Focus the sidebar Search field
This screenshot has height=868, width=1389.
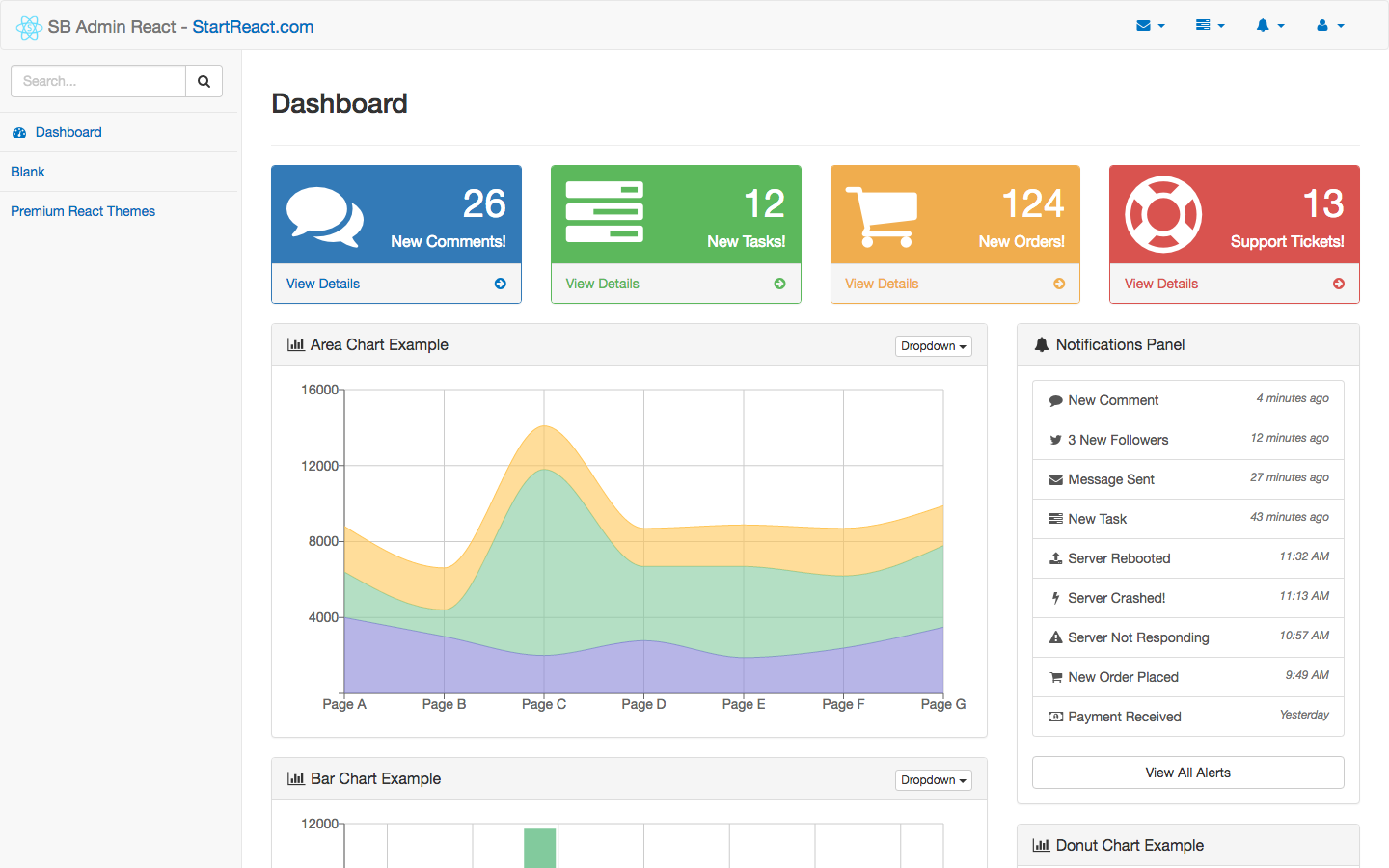point(98,81)
